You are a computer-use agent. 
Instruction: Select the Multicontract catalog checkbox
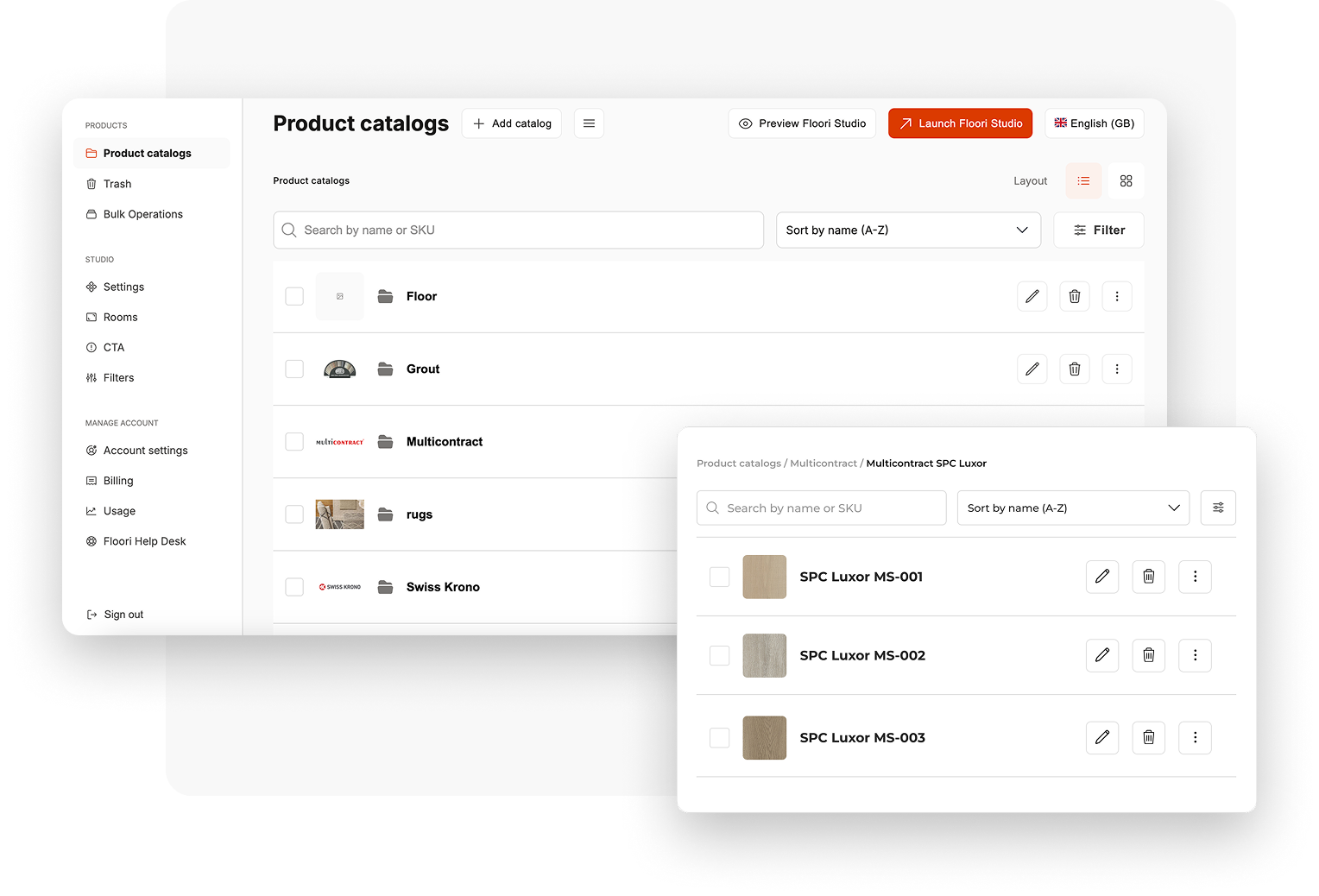294,442
